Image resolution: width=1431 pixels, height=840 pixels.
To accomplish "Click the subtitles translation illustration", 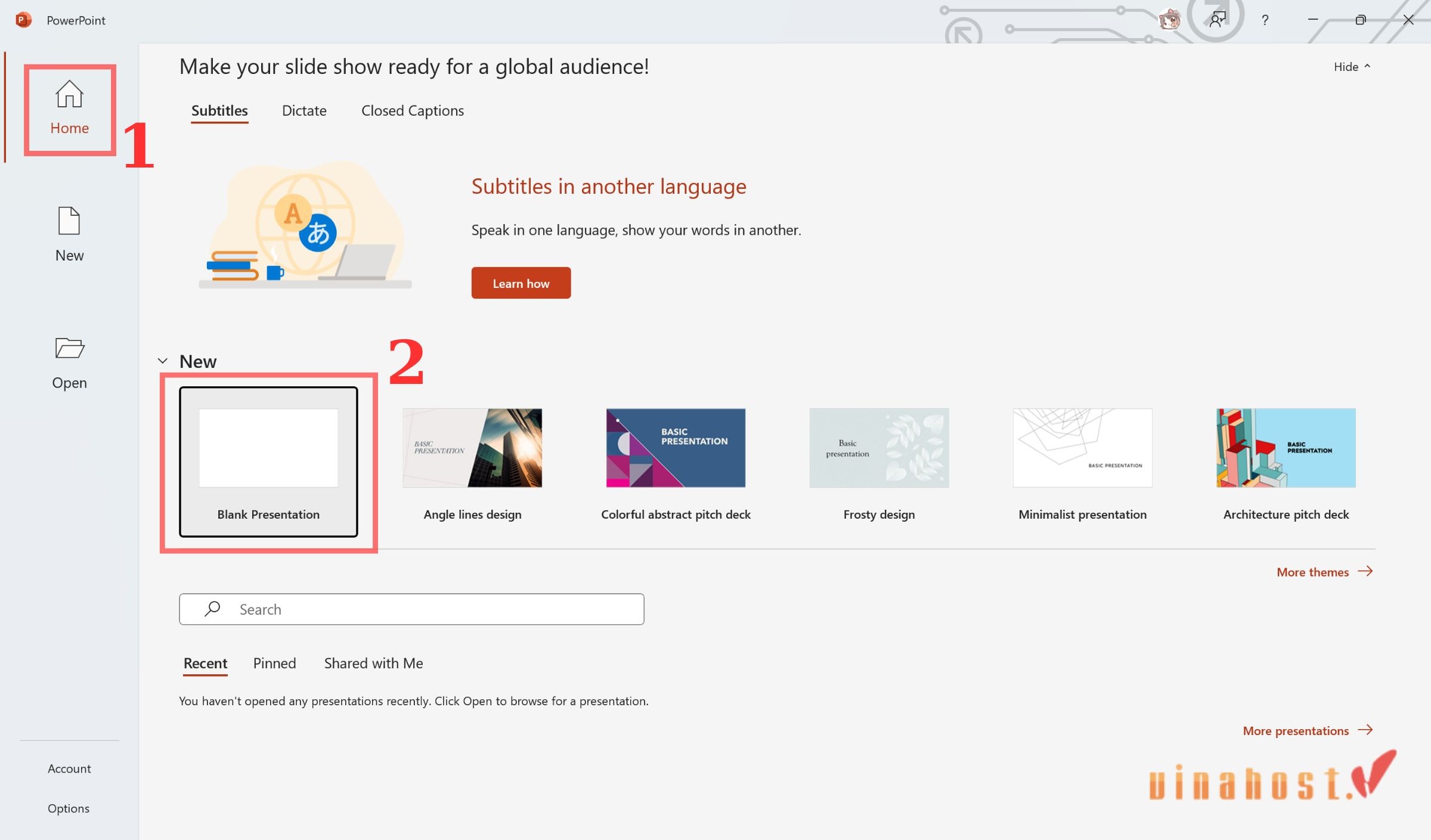I will 305,225.
